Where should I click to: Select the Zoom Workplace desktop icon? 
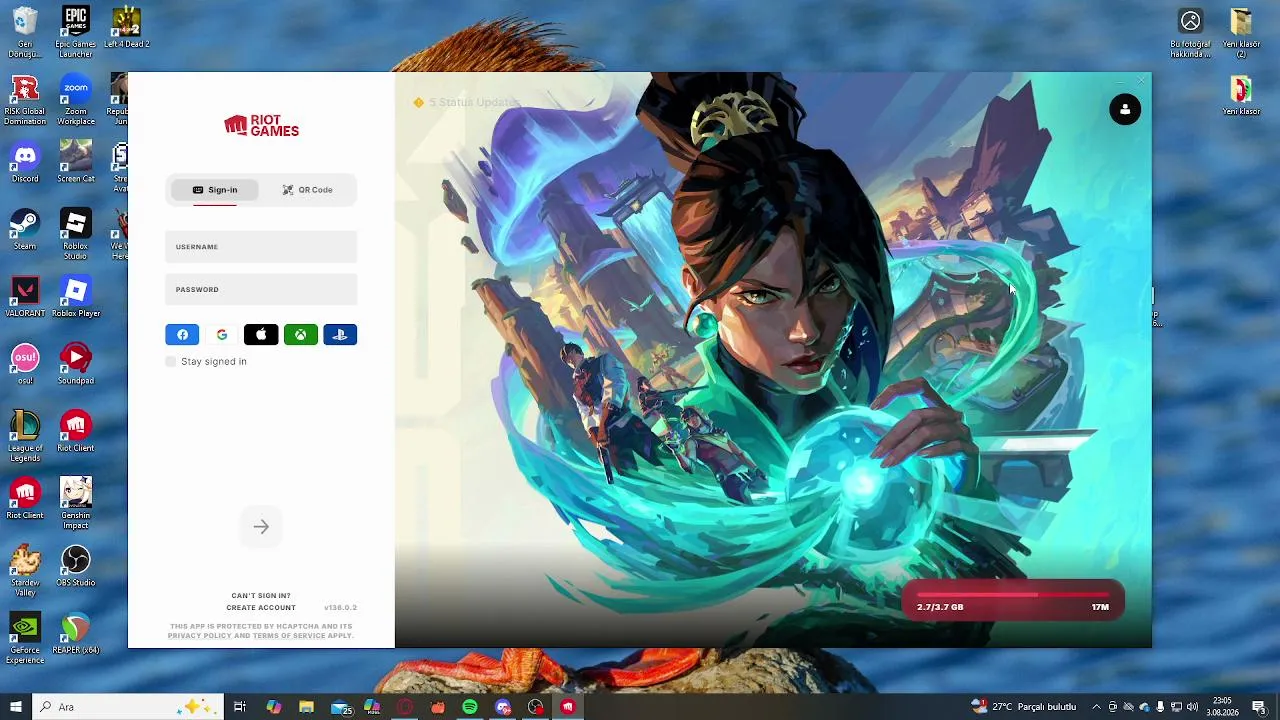pyautogui.click(x=75, y=100)
